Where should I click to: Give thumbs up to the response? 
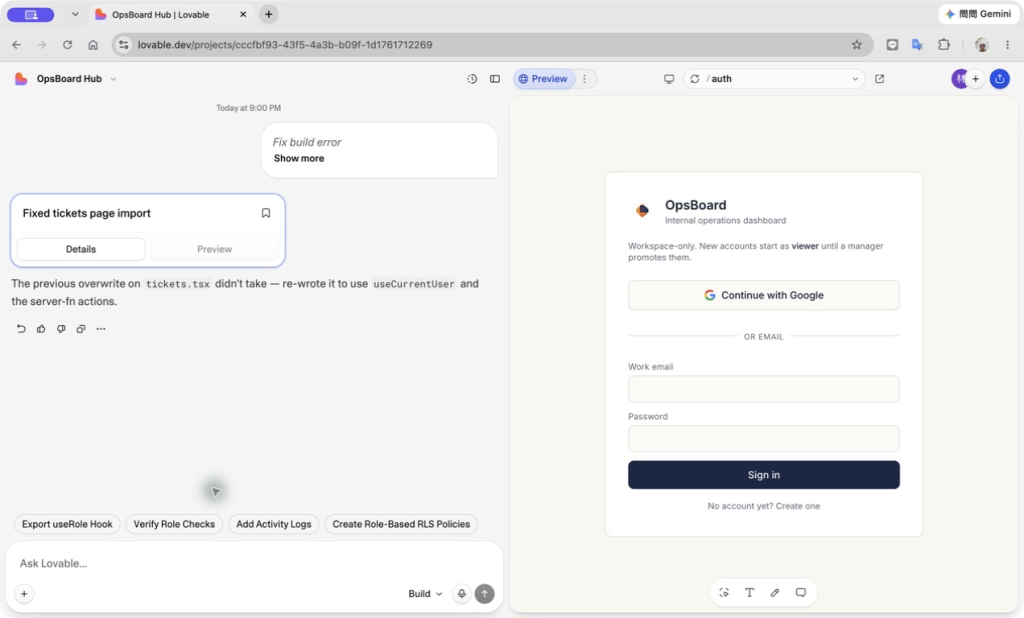[x=41, y=329]
